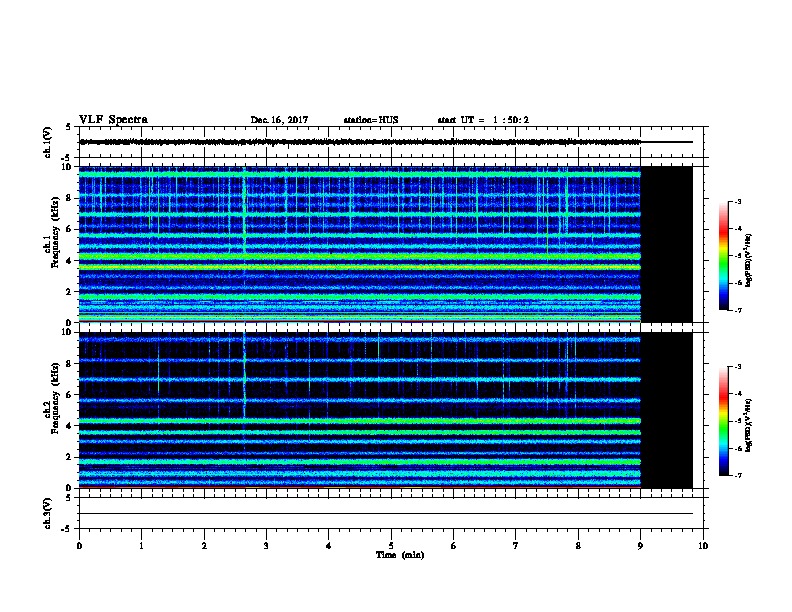
Task: Click the "ch.3(V)" waveform axis label
Action: coord(47,513)
